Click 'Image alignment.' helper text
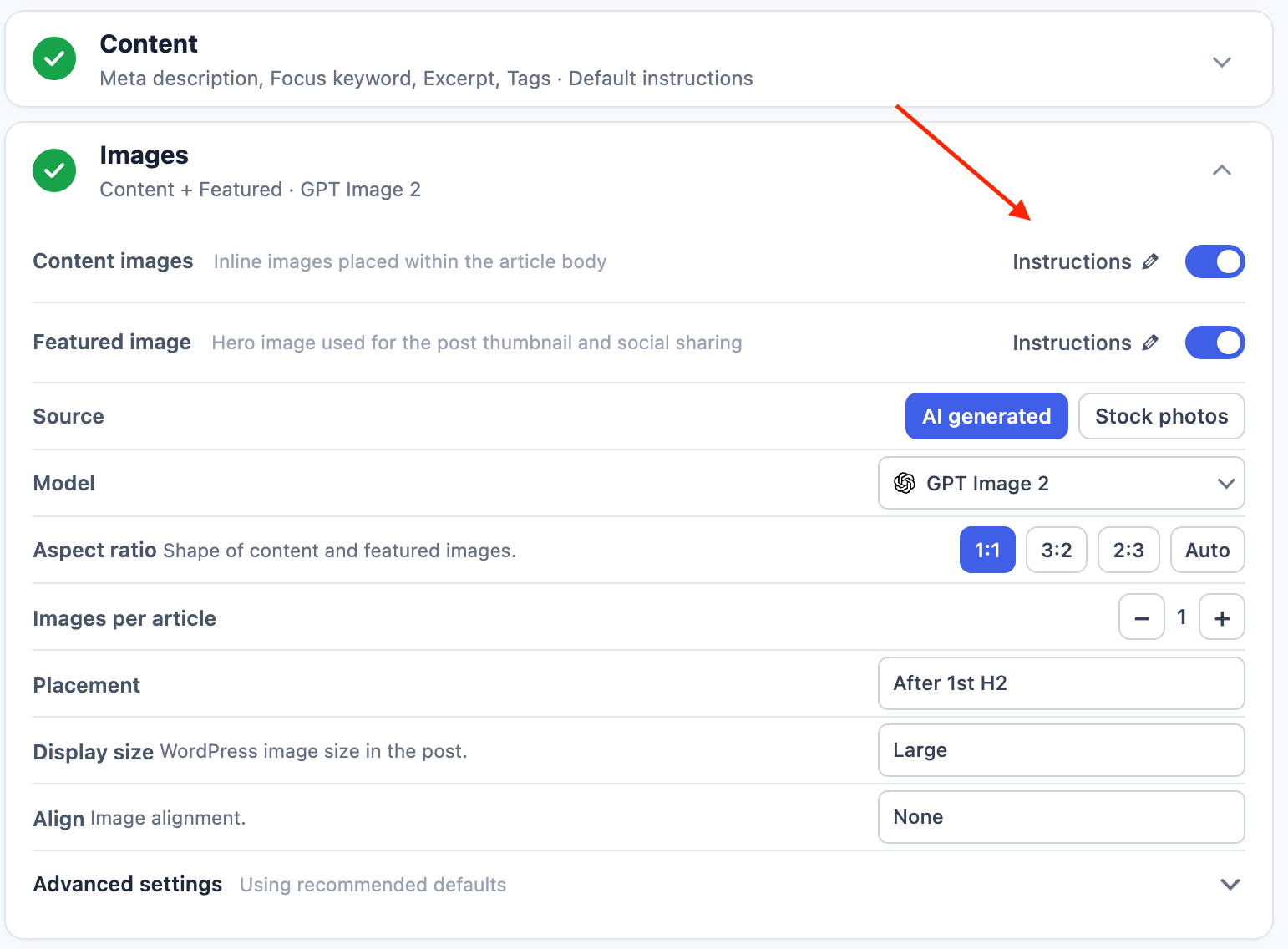Image resolution: width=1288 pixels, height=949 pixels. [167, 818]
